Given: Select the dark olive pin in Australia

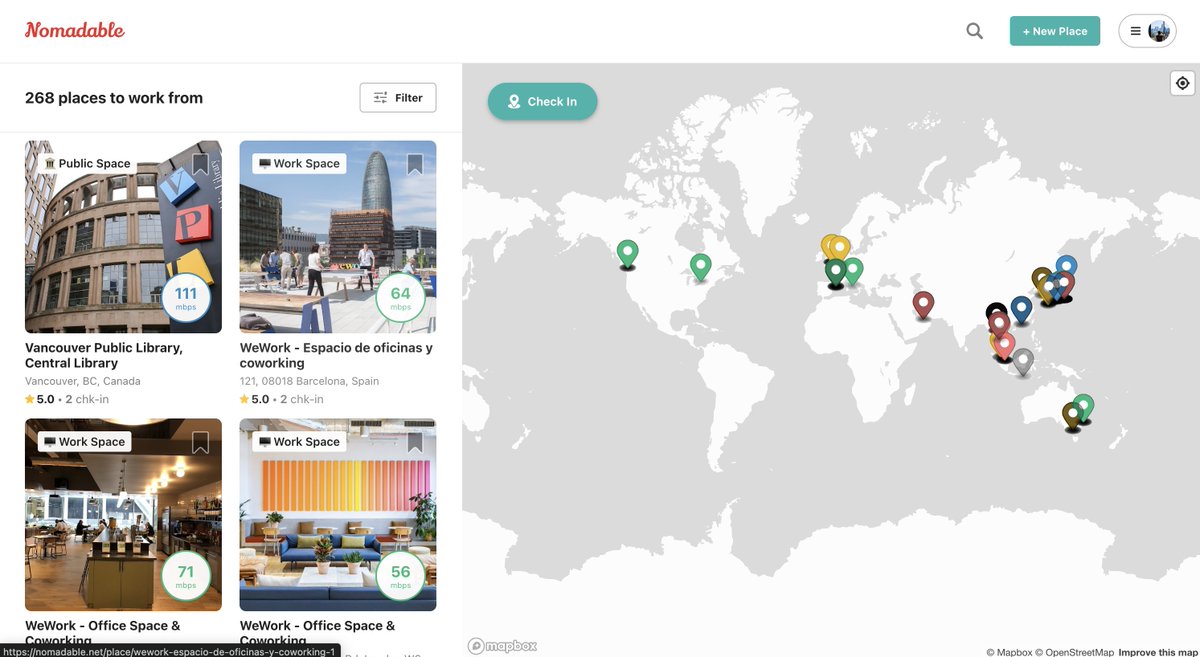Looking at the screenshot, I should click(x=1072, y=416).
